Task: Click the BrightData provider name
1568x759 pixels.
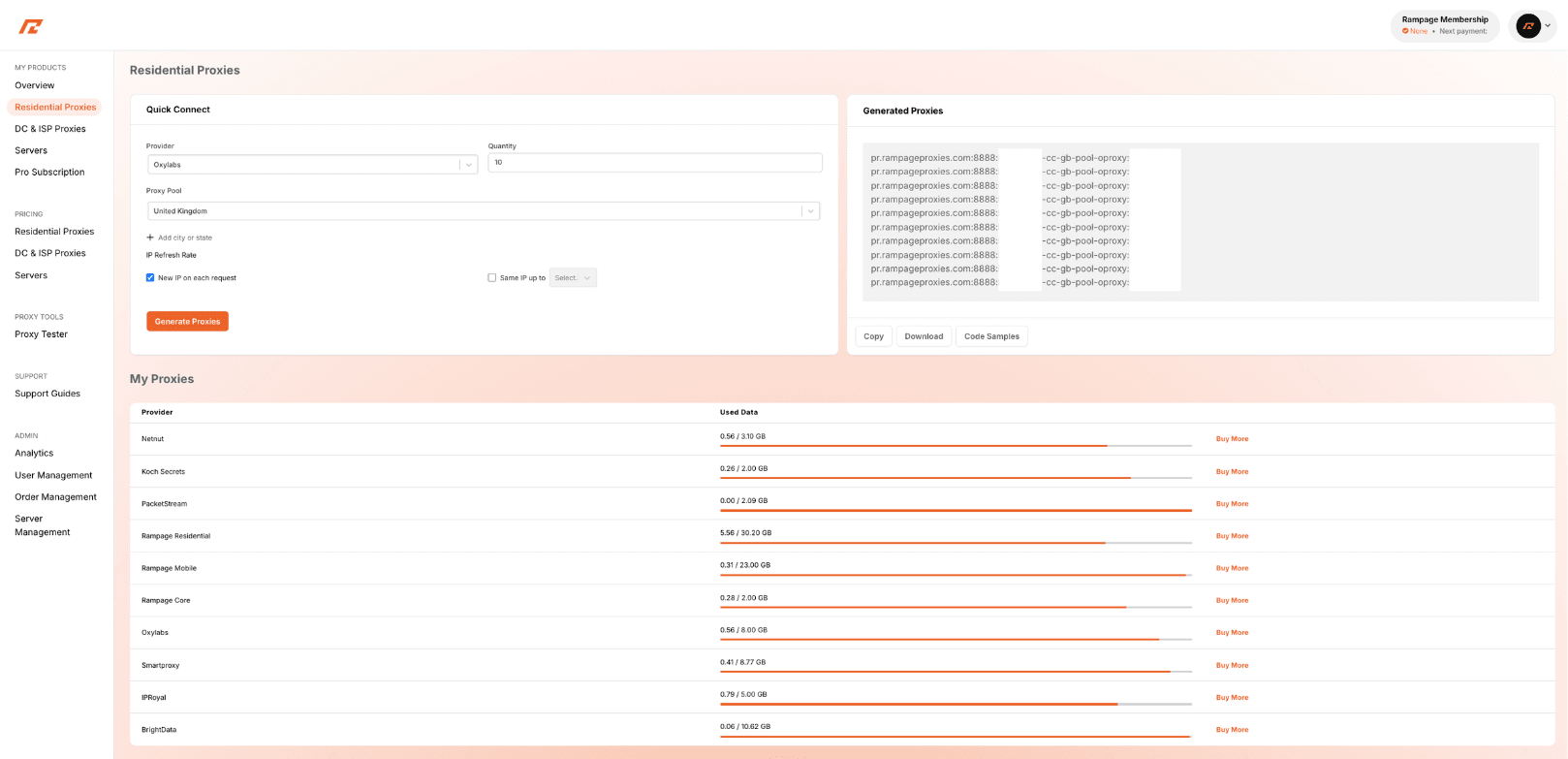Action: 159,730
